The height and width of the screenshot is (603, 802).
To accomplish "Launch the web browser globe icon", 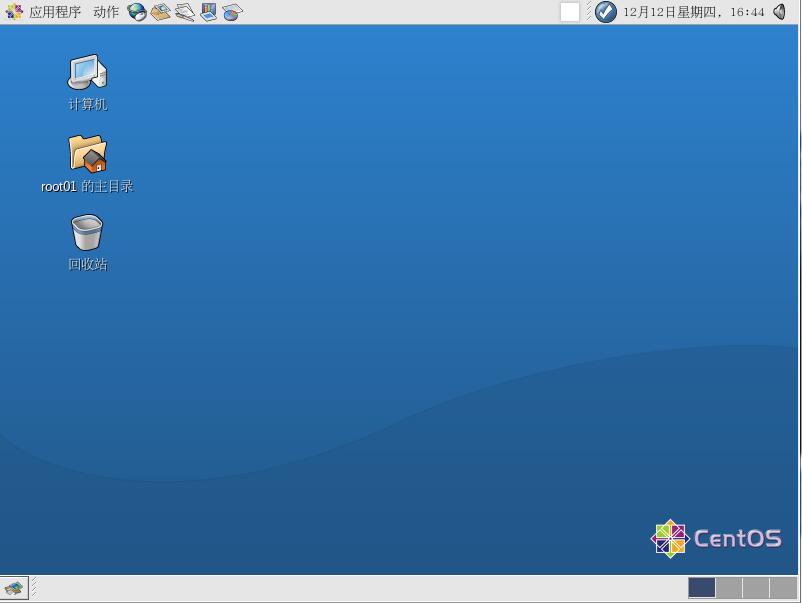I will point(137,12).
